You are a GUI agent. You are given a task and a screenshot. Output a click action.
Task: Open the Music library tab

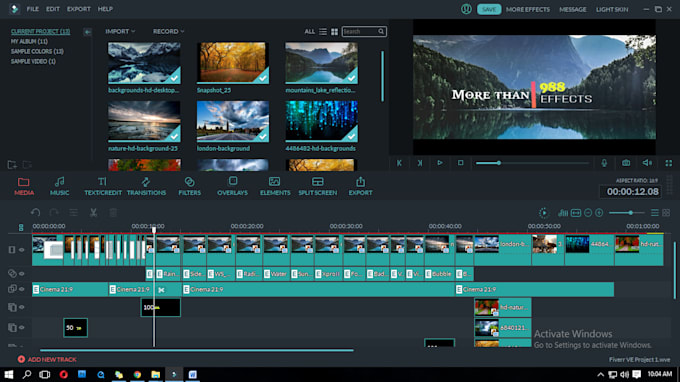pos(59,186)
